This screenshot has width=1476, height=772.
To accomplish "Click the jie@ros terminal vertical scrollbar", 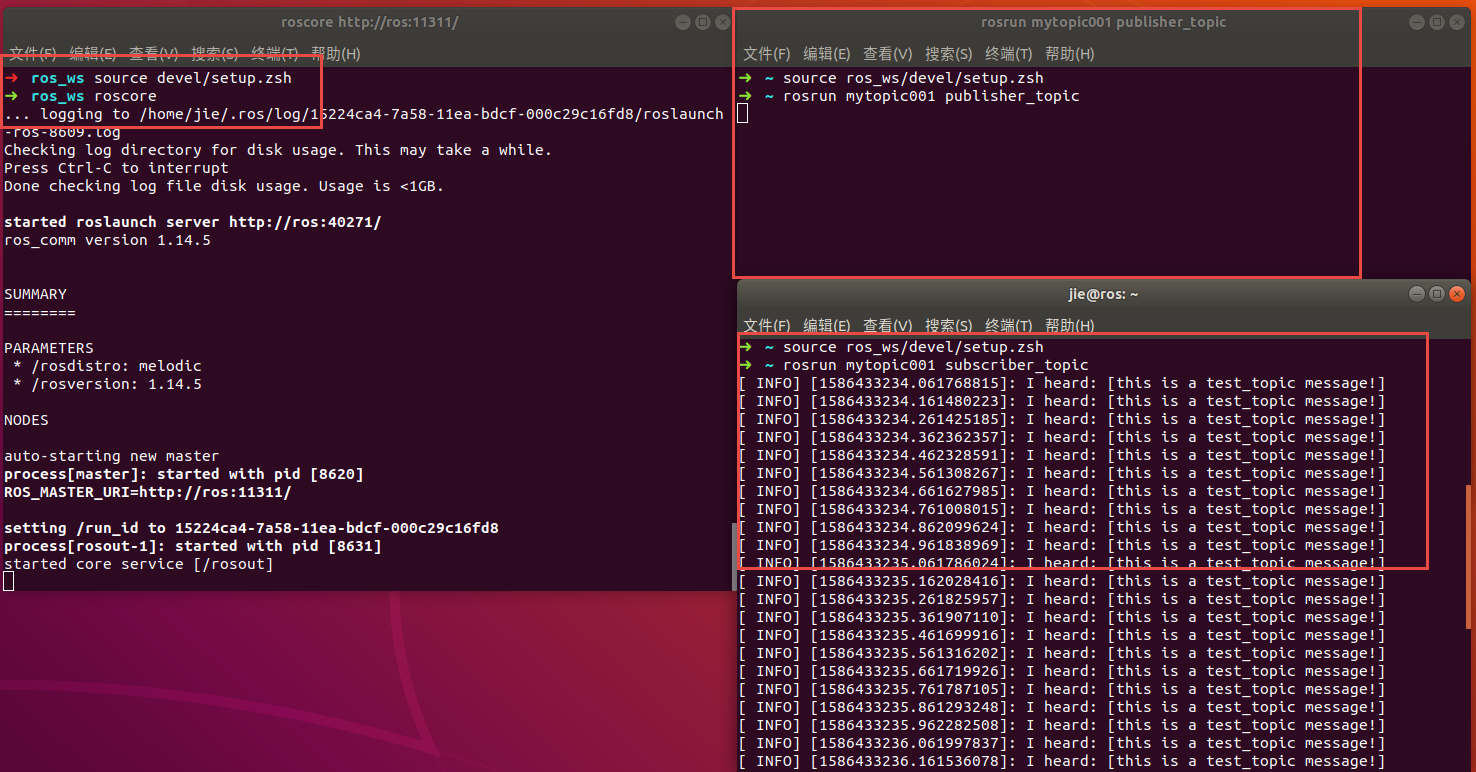I will [x=1469, y=555].
